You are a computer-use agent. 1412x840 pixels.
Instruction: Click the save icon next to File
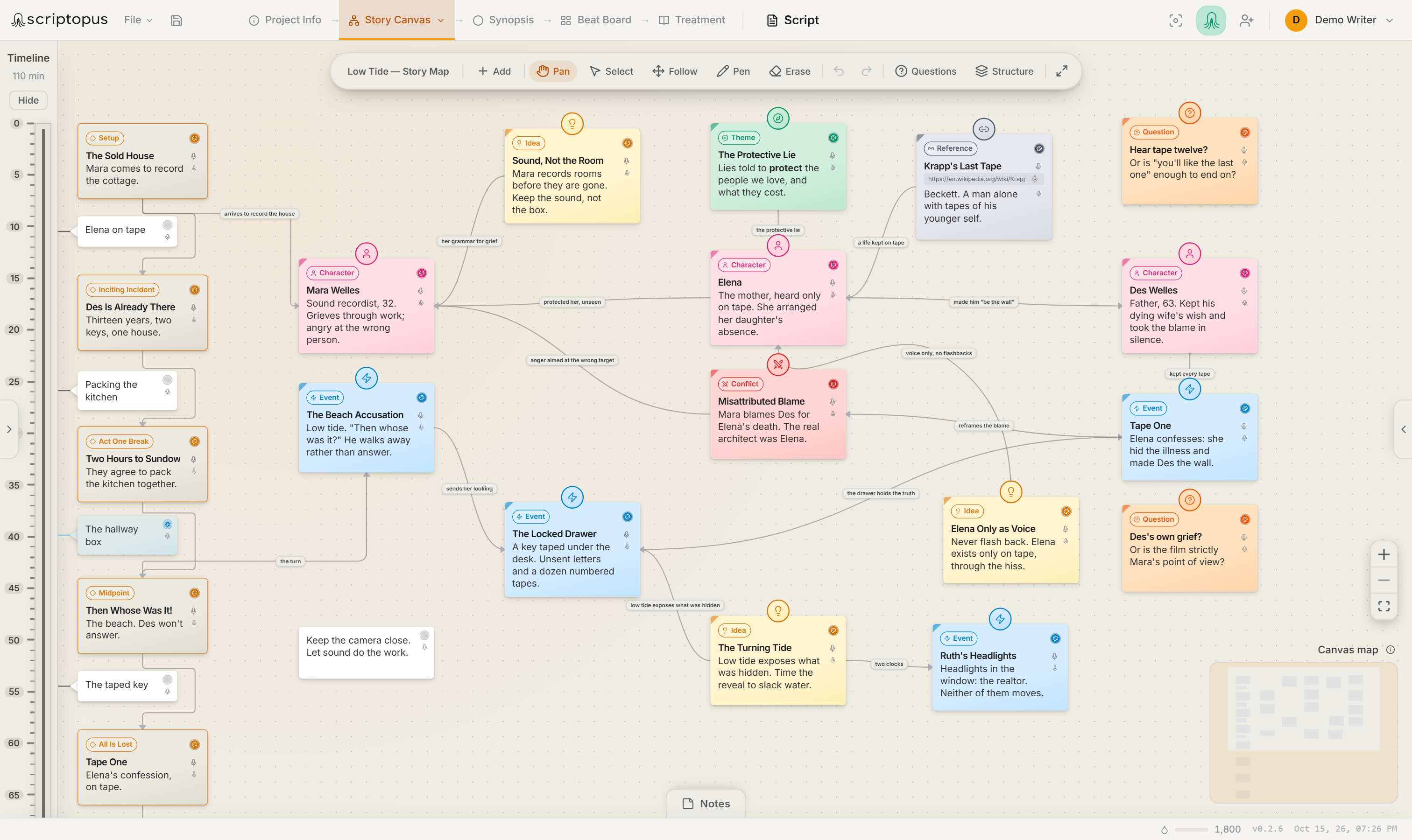tap(176, 21)
